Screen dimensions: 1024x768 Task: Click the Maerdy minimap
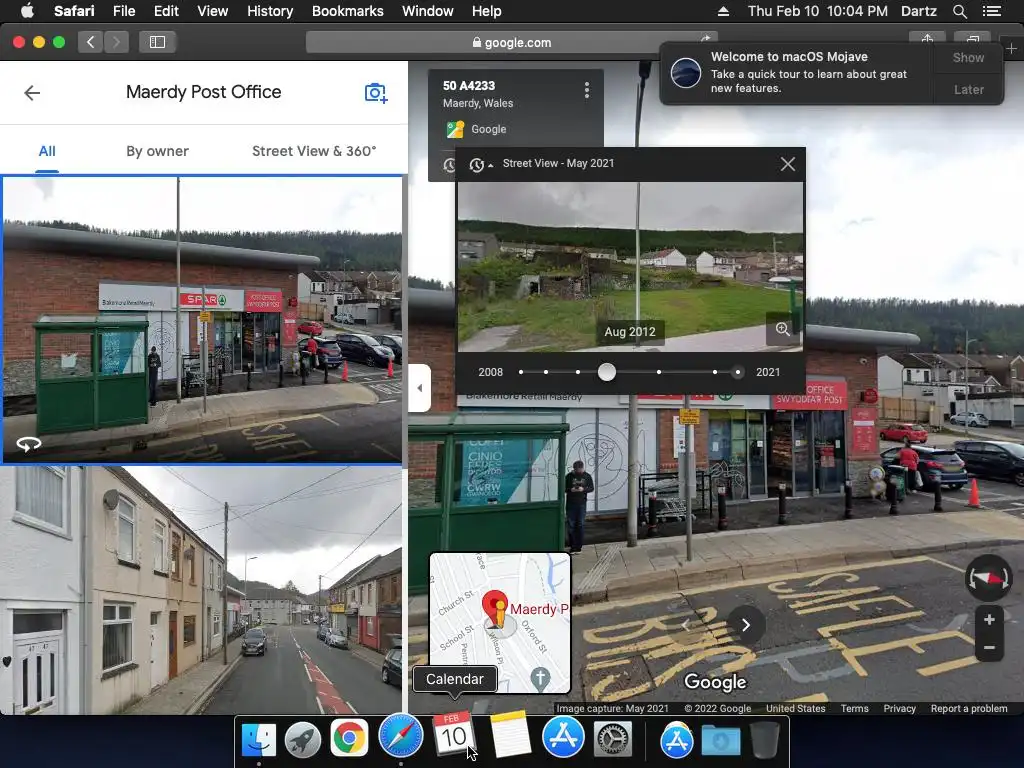pos(500,623)
